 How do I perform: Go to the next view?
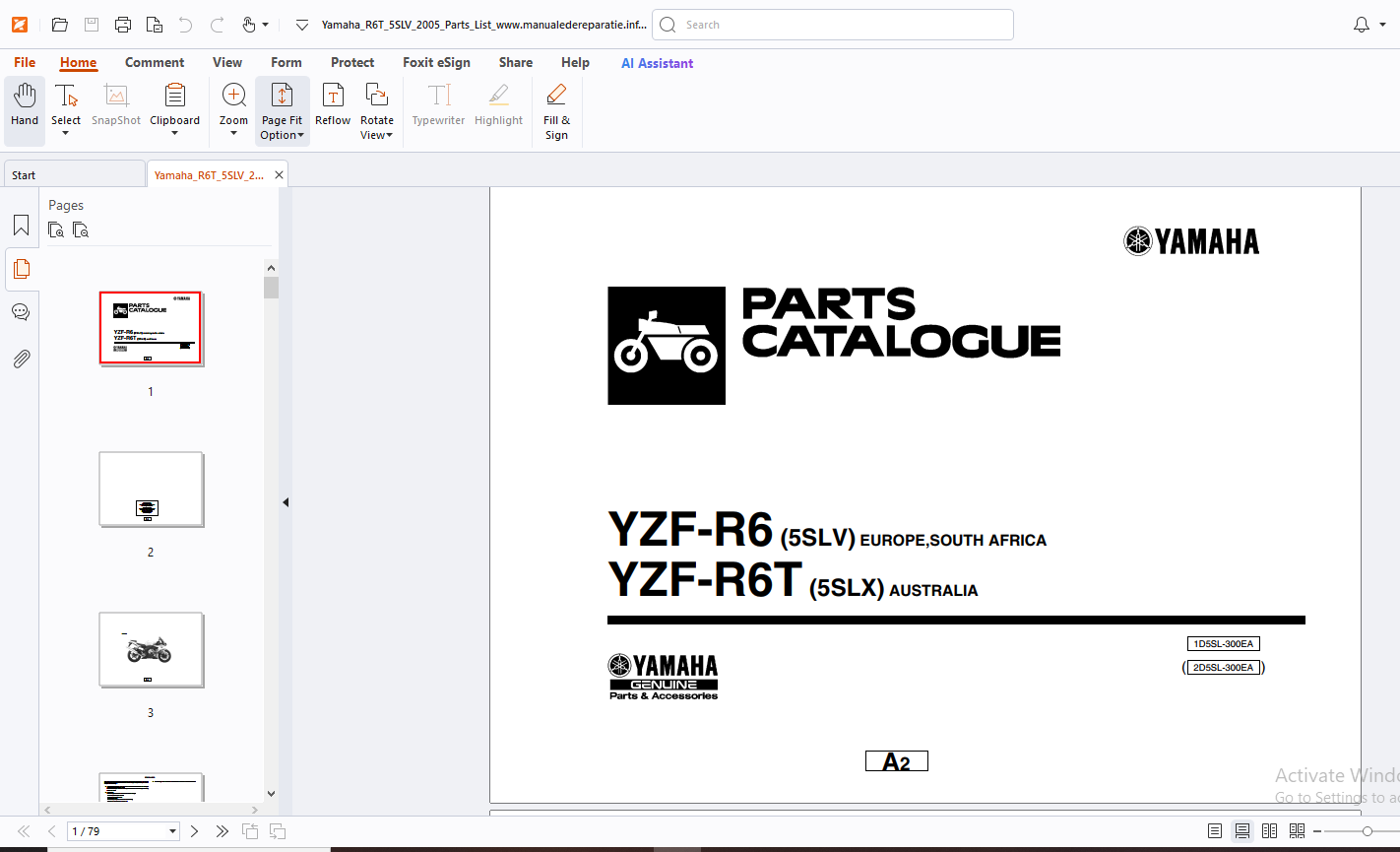[278, 831]
